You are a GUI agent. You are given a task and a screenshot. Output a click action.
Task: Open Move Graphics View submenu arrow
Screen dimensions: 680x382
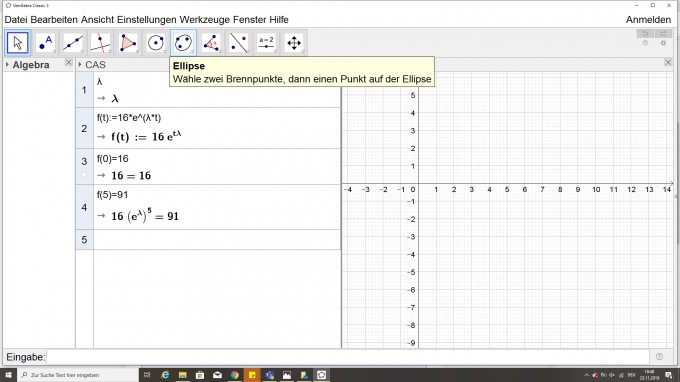(303, 52)
